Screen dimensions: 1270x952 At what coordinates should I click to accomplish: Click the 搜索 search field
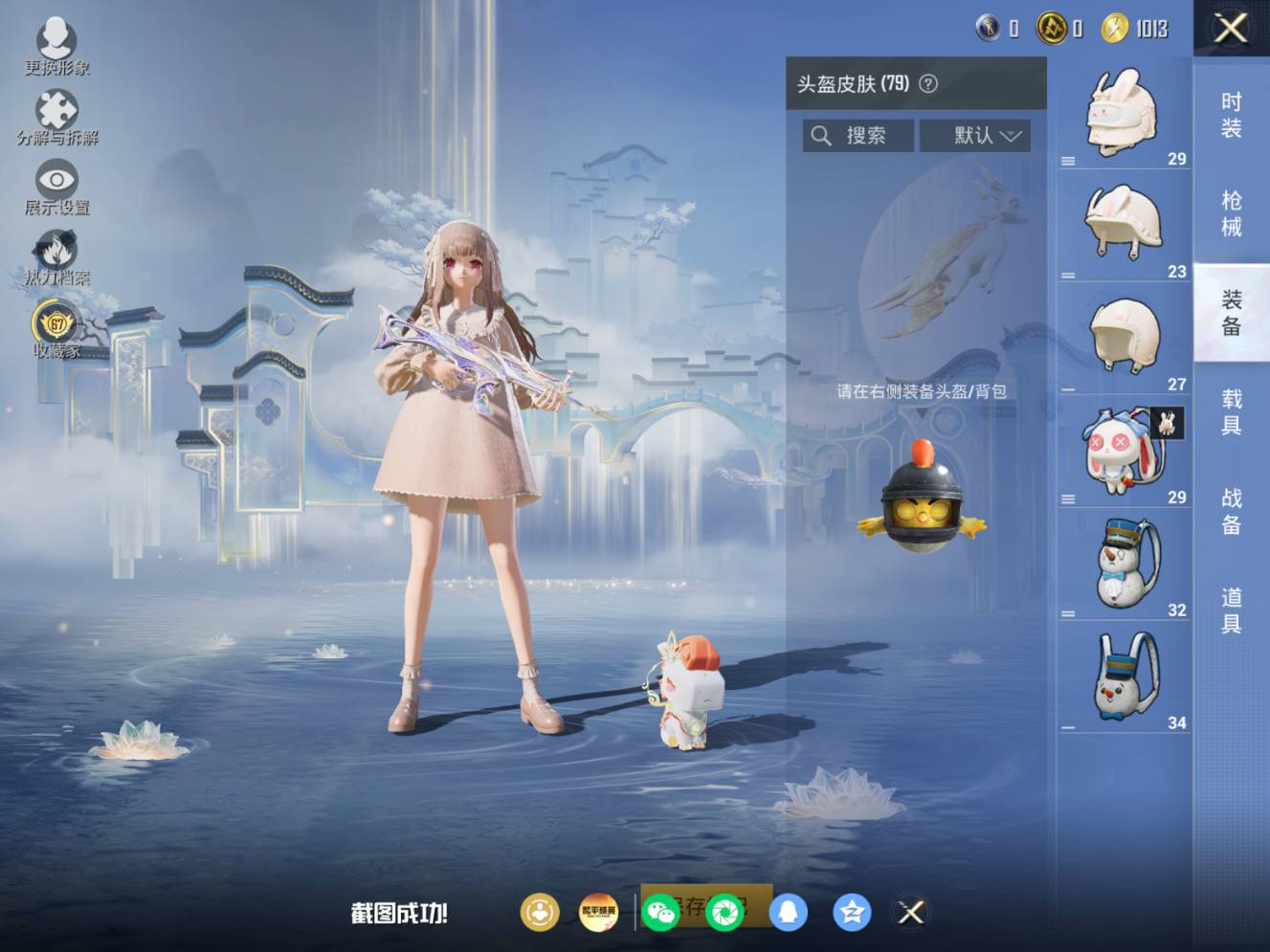pos(858,135)
